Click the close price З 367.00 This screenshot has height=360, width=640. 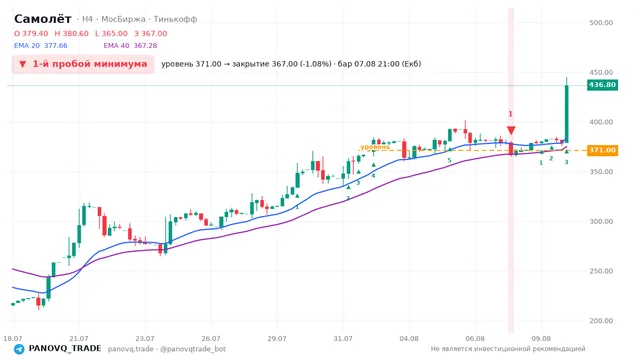151,34
